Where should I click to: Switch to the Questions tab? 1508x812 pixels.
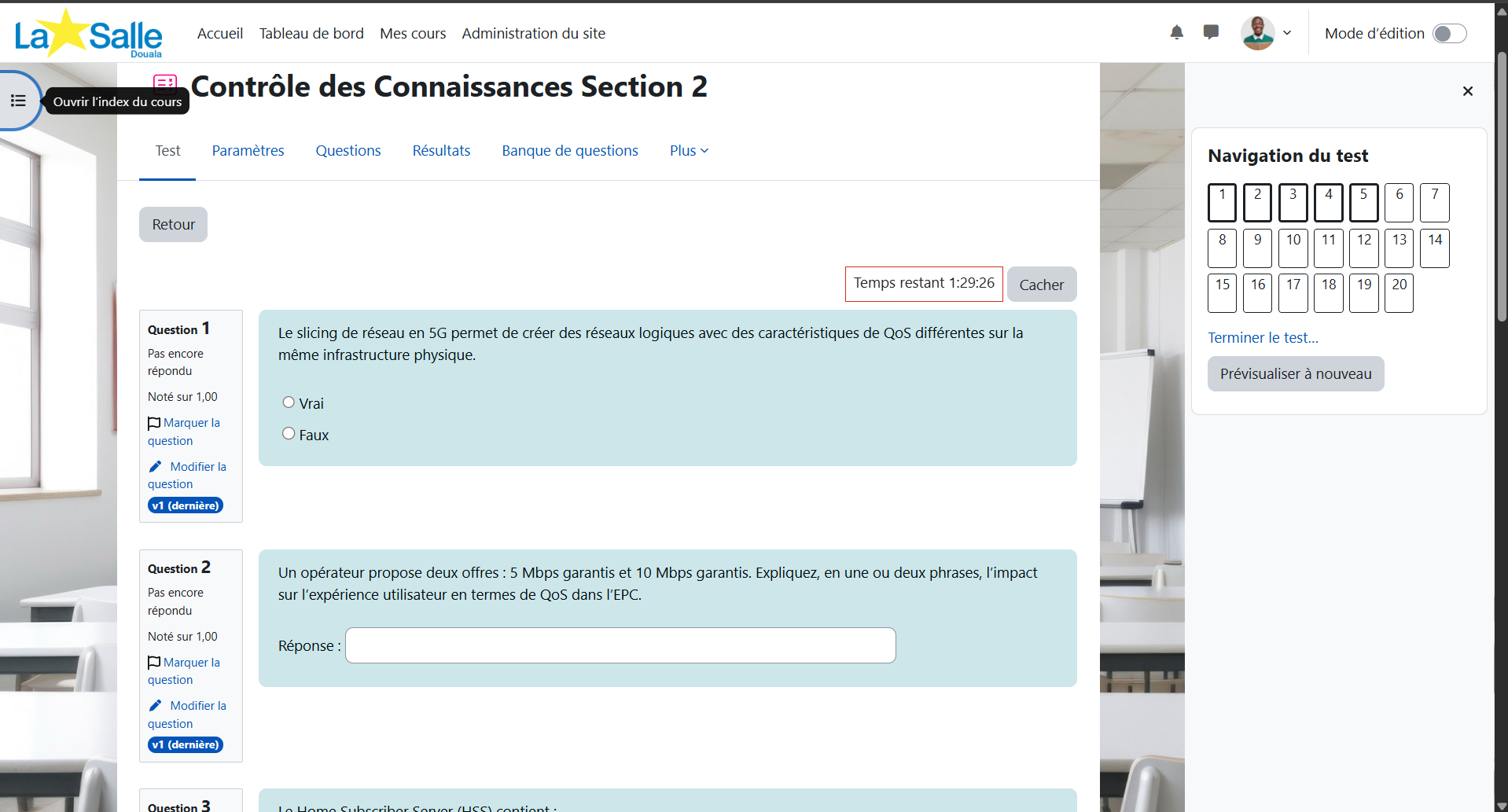point(348,151)
